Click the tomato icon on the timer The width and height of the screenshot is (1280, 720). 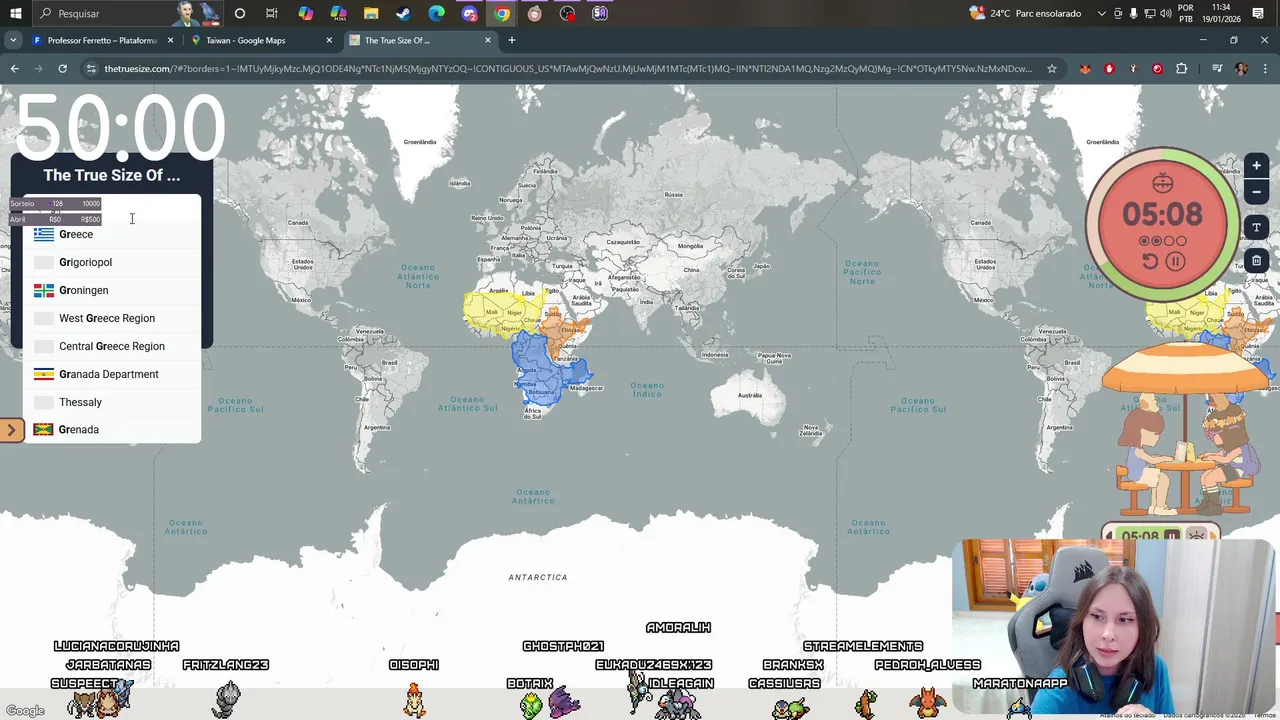(x=1162, y=183)
